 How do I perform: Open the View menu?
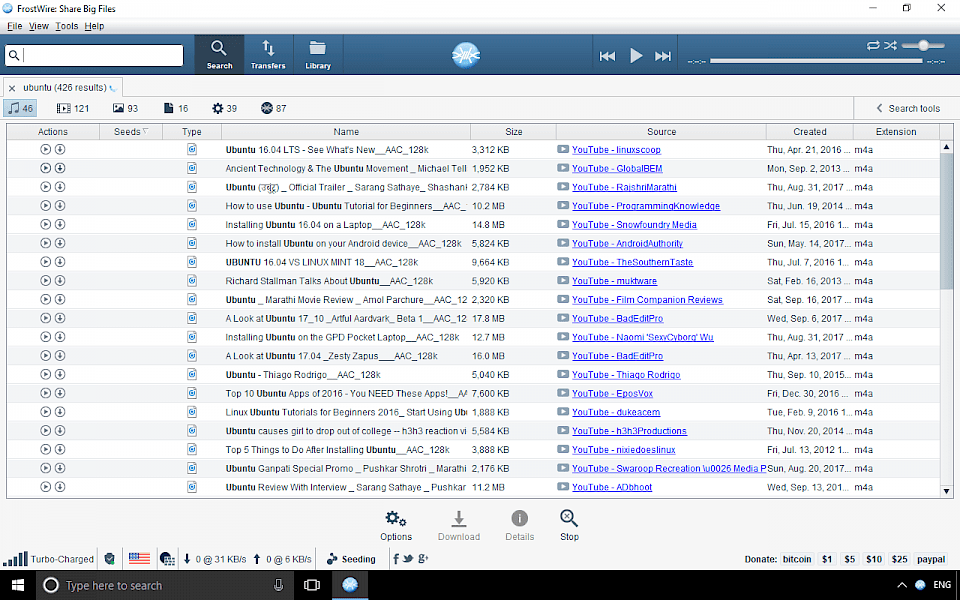click(x=39, y=26)
